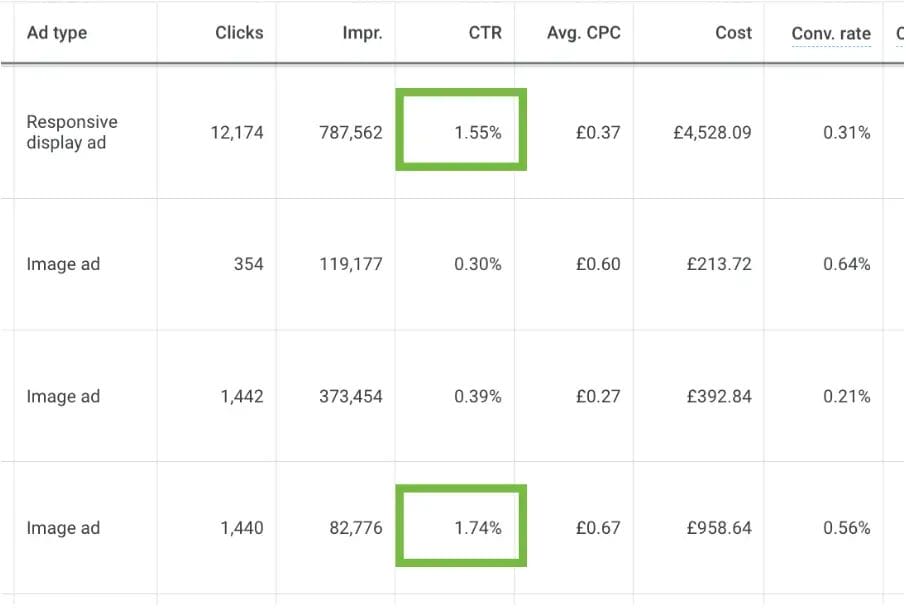906x608 pixels.
Task: Click the second Image ad row label
Action: 63,396
